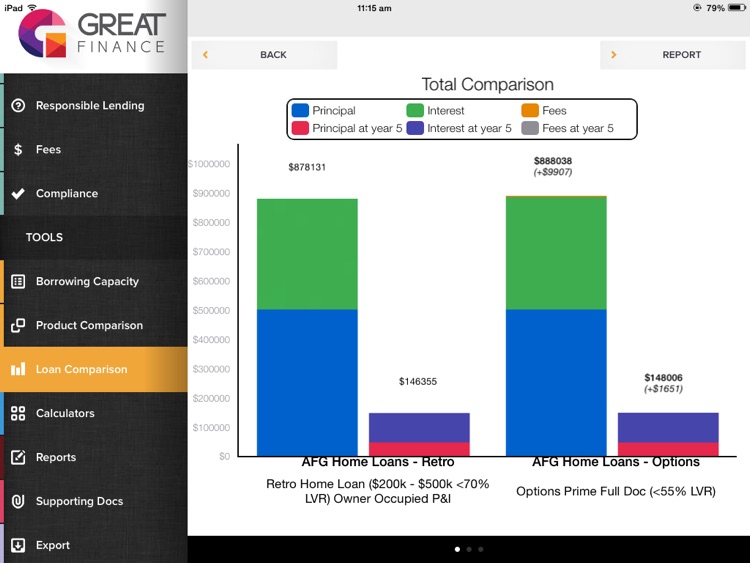Select the Loan Comparison tool
750x563 pixels.
coord(94,369)
